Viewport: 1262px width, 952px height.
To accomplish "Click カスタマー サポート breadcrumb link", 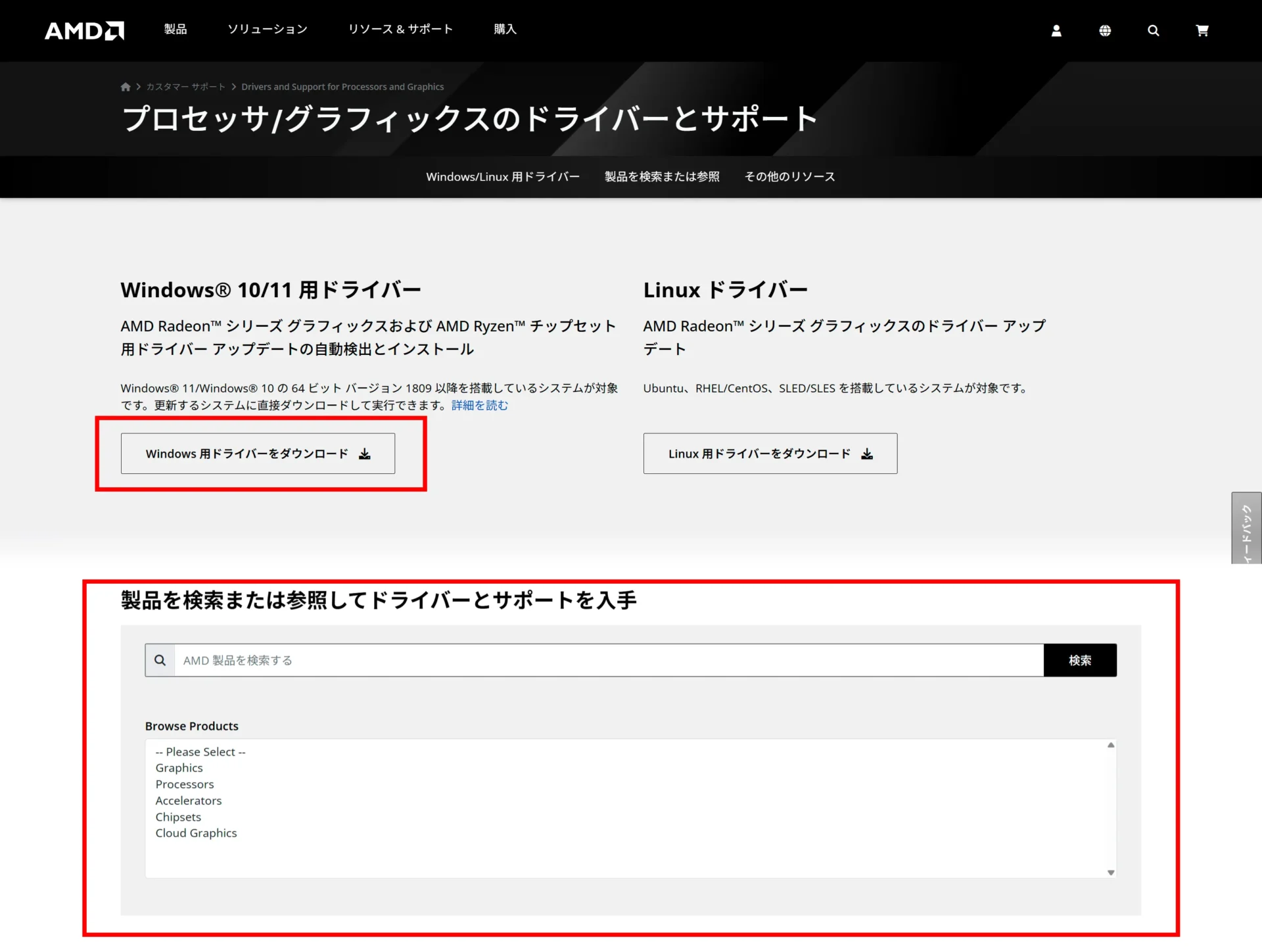I will (x=185, y=87).
